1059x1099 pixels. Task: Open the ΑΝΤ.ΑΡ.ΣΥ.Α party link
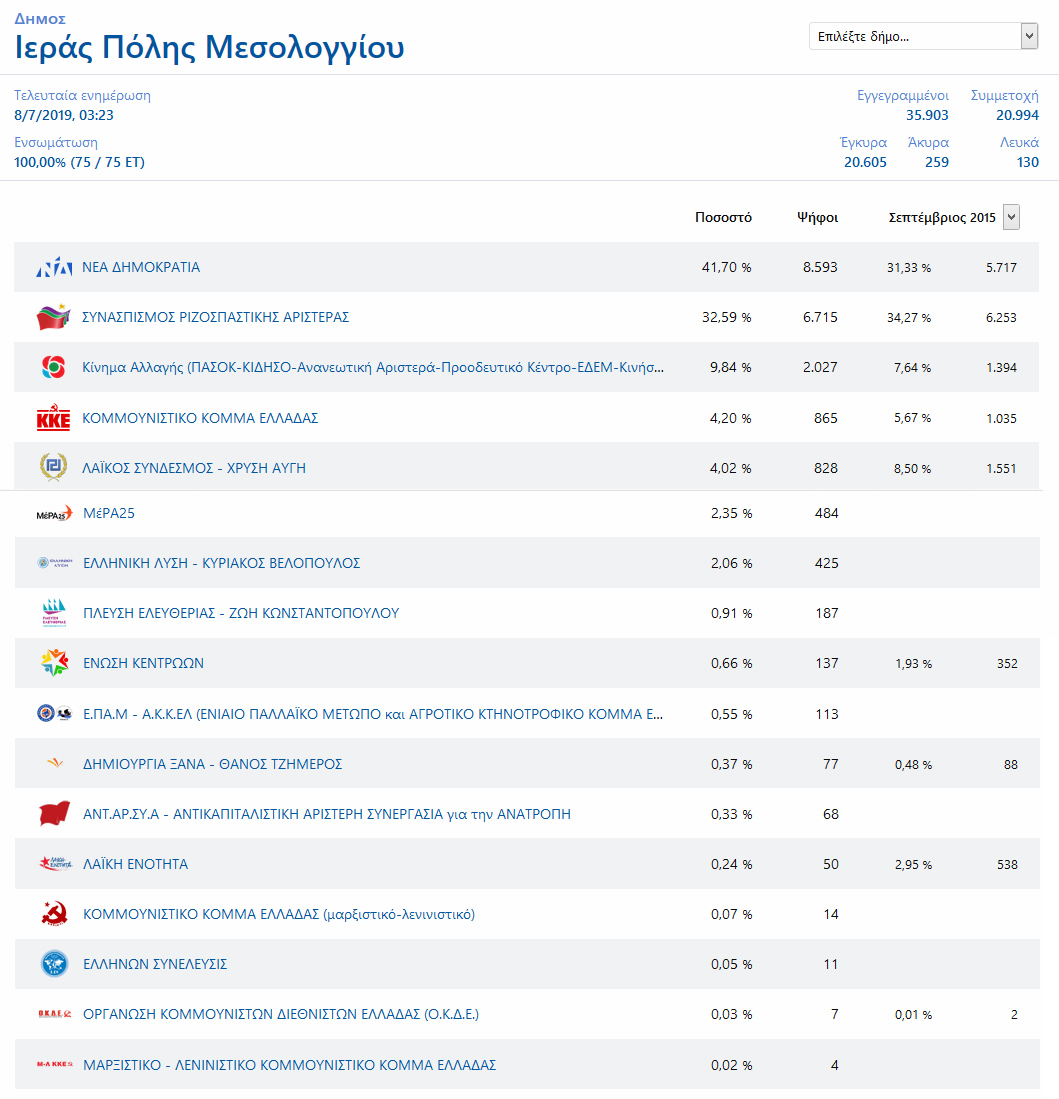[327, 814]
